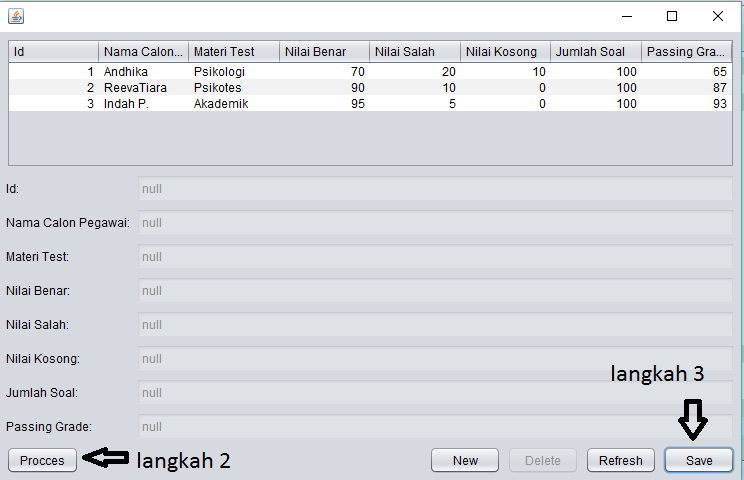This screenshot has width=744, height=480.
Task: Sort by Nilai Kosong column header
Action: (x=505, y=52)
